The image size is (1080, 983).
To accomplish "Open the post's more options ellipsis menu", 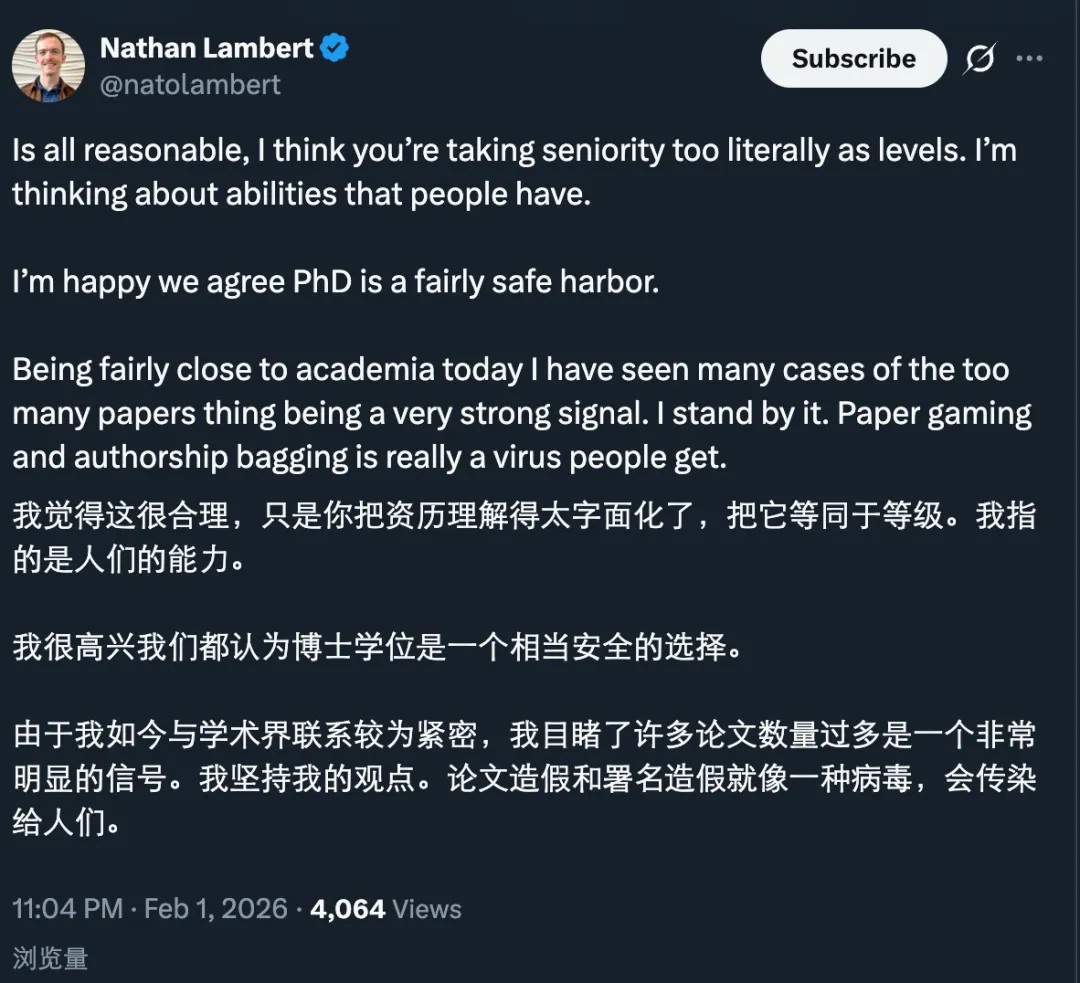I will click(1031, 58).
